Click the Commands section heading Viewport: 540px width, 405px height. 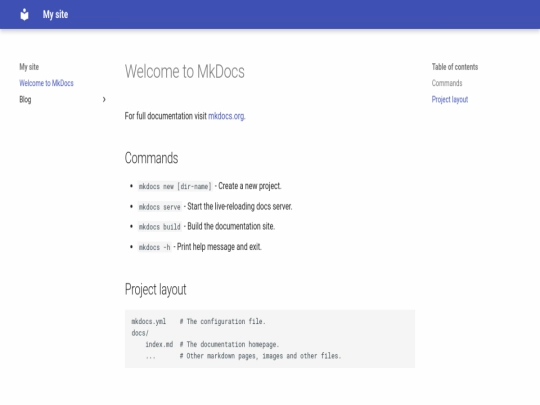coord(151,158)
